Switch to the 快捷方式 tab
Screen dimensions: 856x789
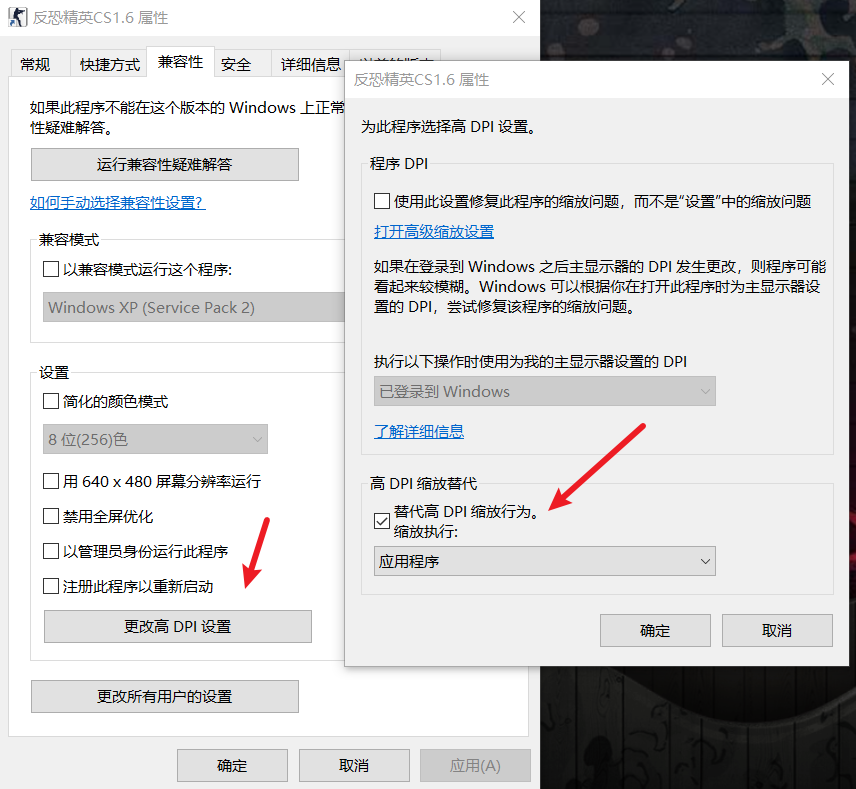click(110, 64)
